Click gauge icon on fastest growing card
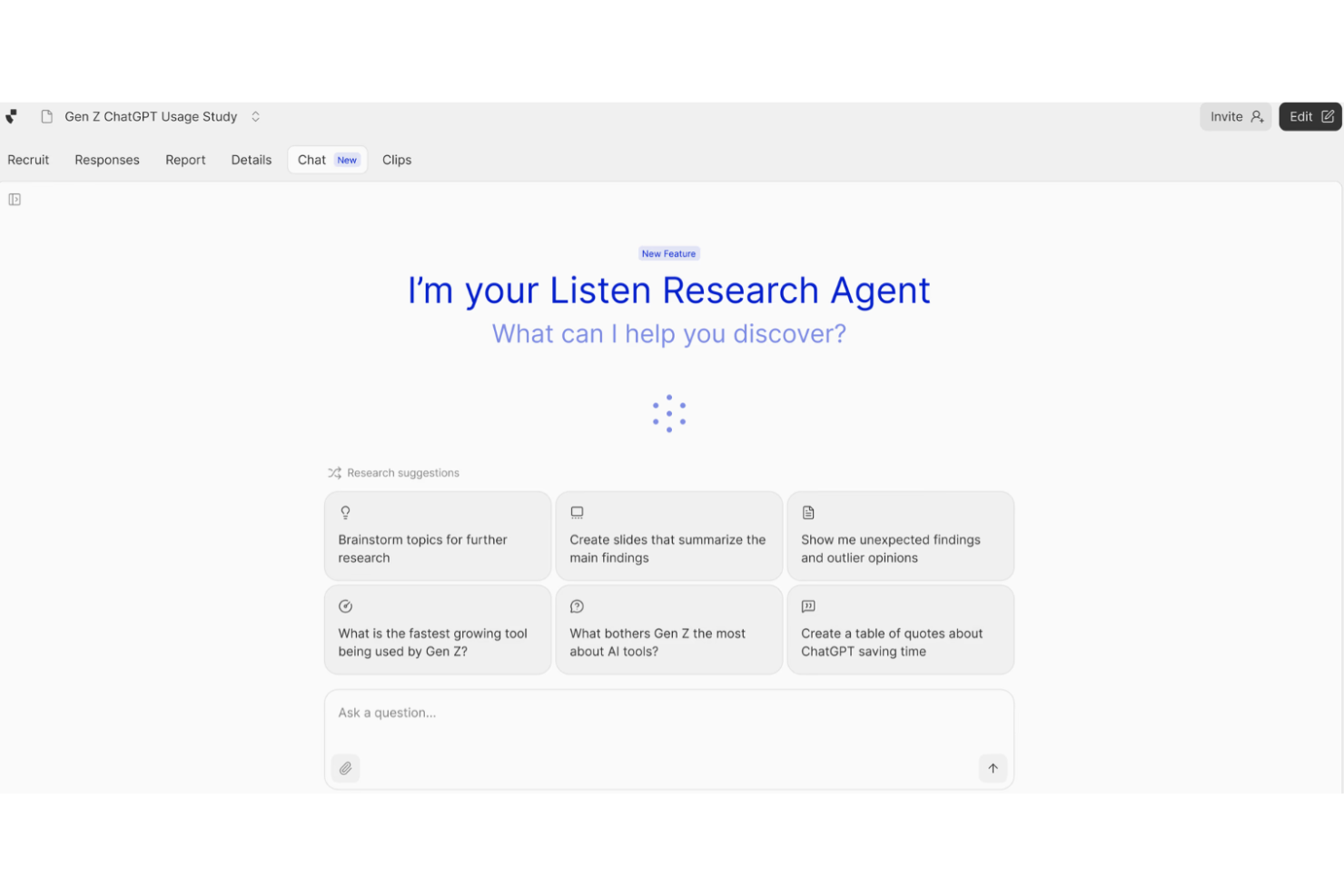Screen dimensions: 1344x896 coord(345,606)
